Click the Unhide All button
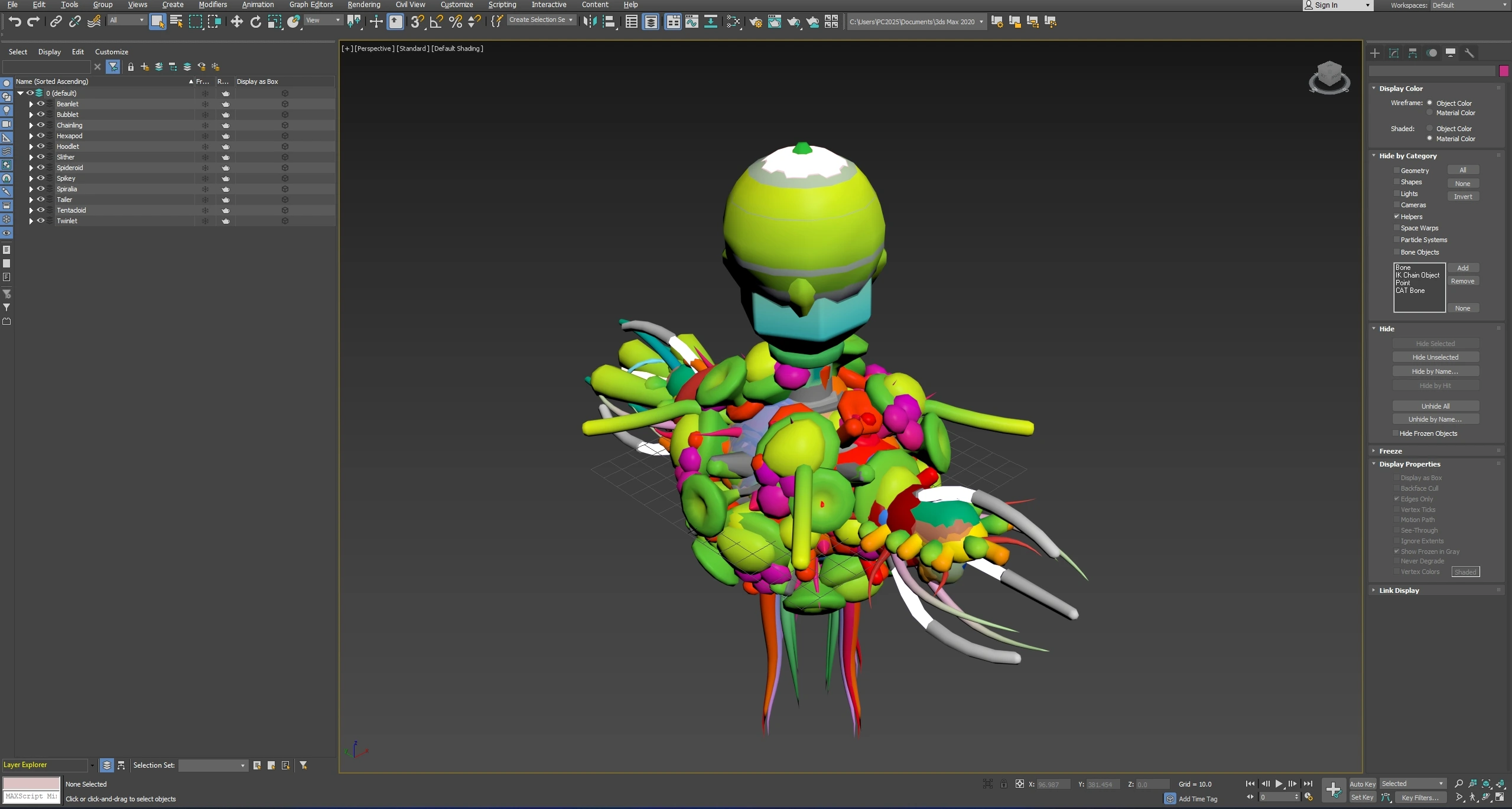 click(x=1435, y=406)
